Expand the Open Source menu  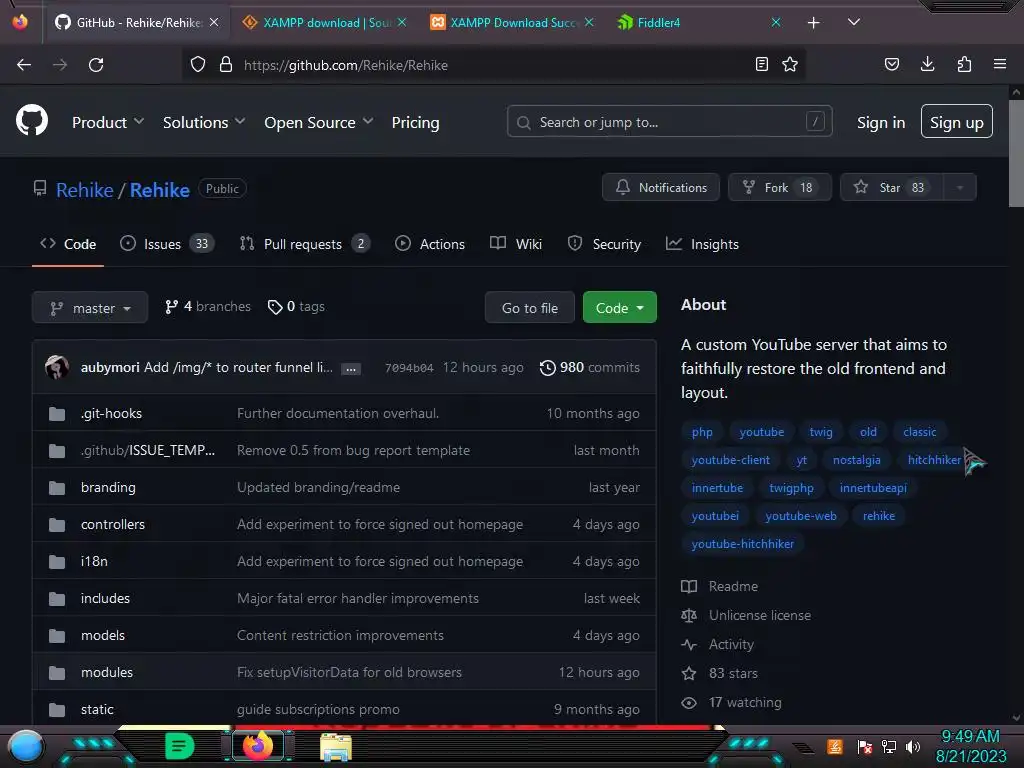319,122
